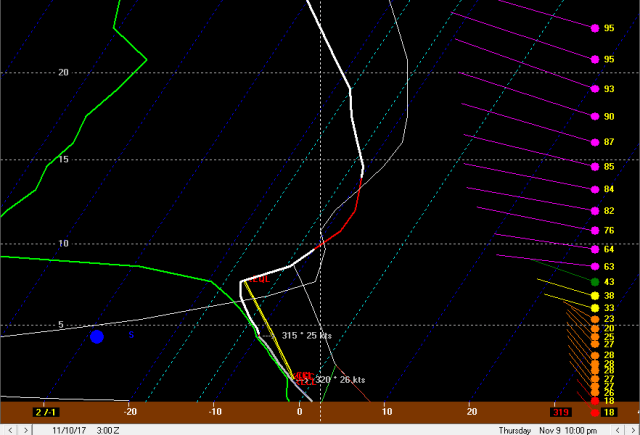
Task: Click the Thursday Nov 9 10:00 pm label
Action: tap(571, 429)
